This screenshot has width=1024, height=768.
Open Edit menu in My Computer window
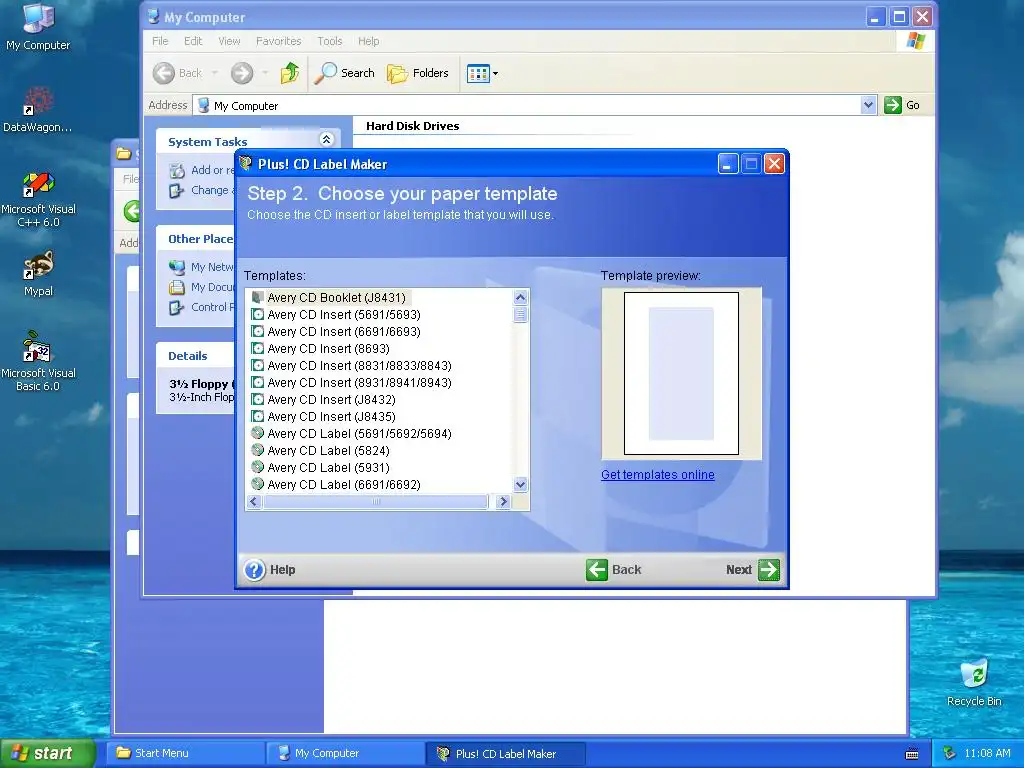point(193,41)
